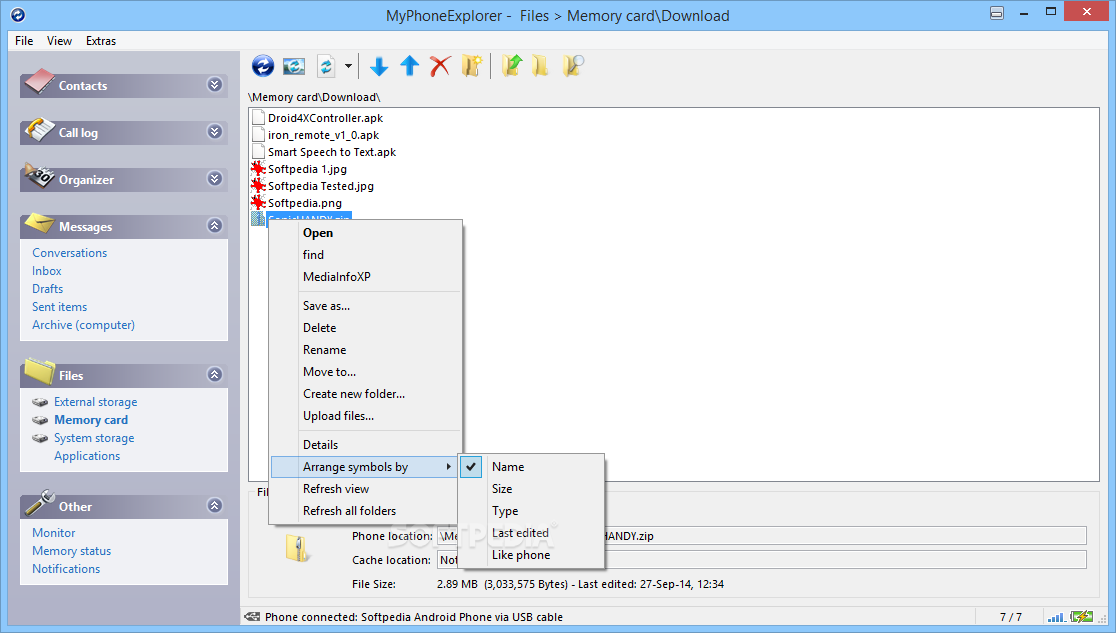Choose Rename in context menu

point(364,350)
